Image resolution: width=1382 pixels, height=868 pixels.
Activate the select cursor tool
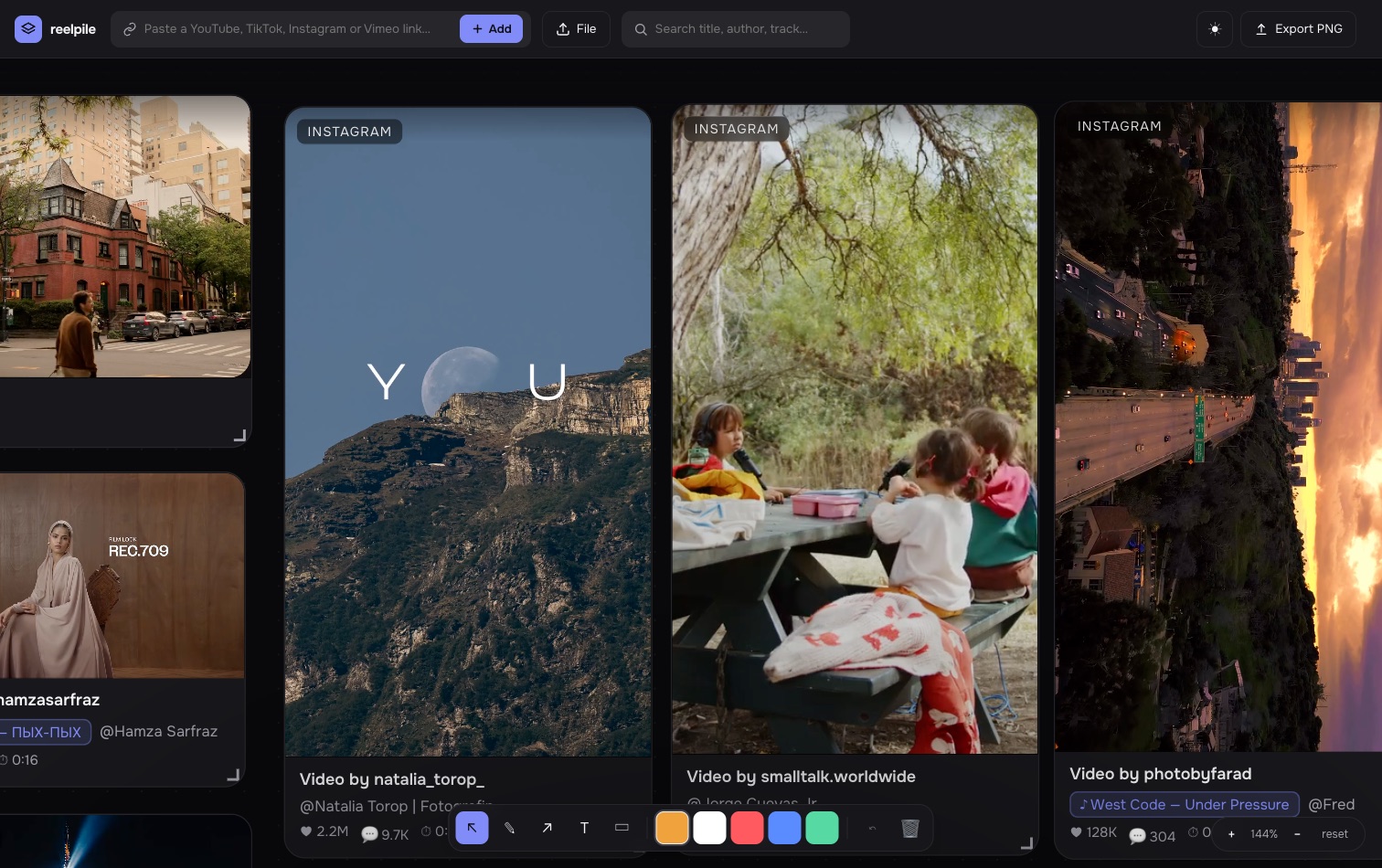tap(472, 828)
